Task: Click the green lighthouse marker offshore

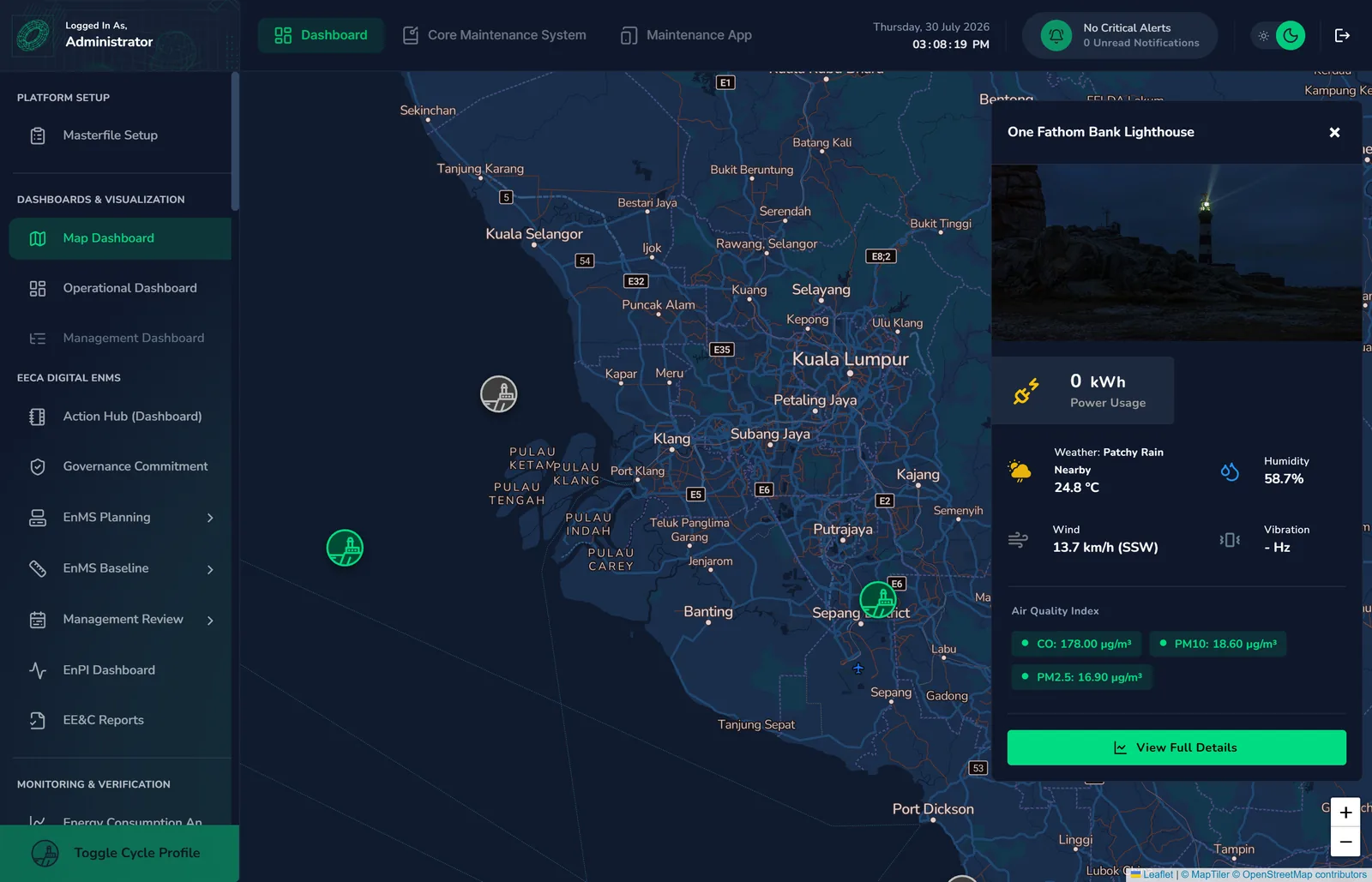Action: (x=345, y=548)
